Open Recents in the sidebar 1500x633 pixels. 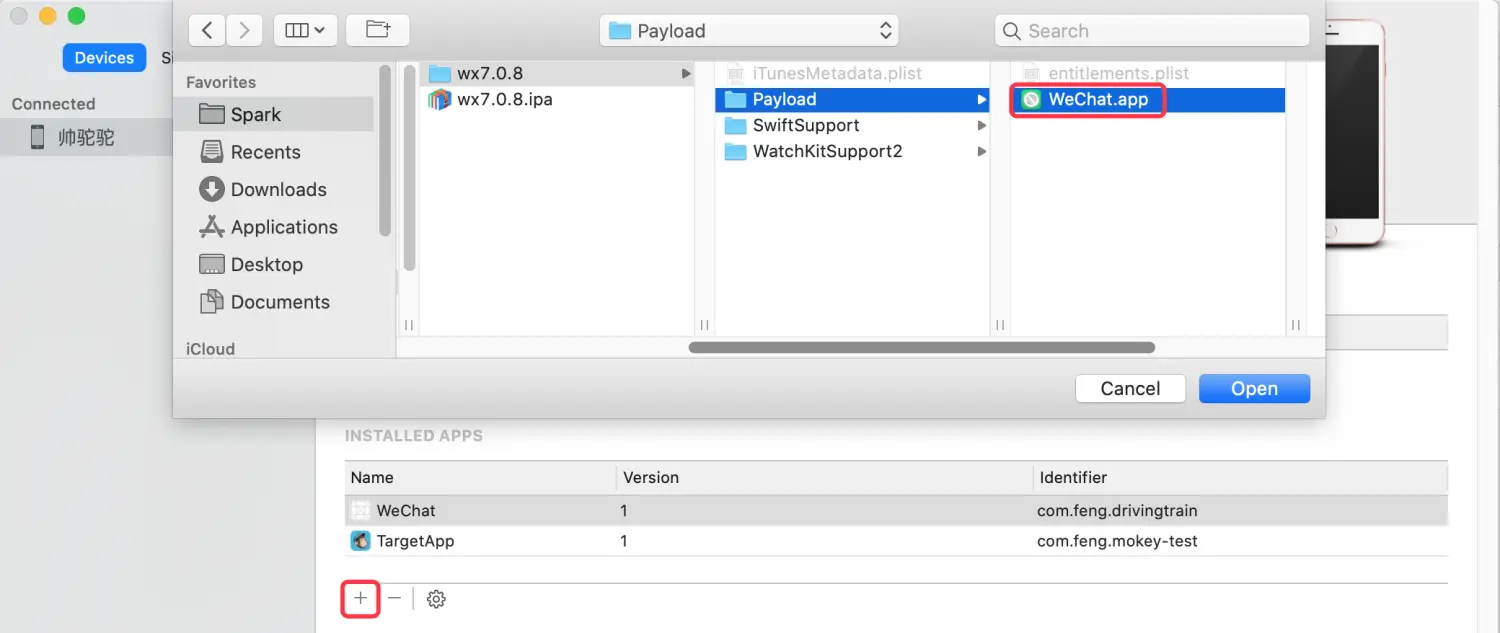point(265,152)
